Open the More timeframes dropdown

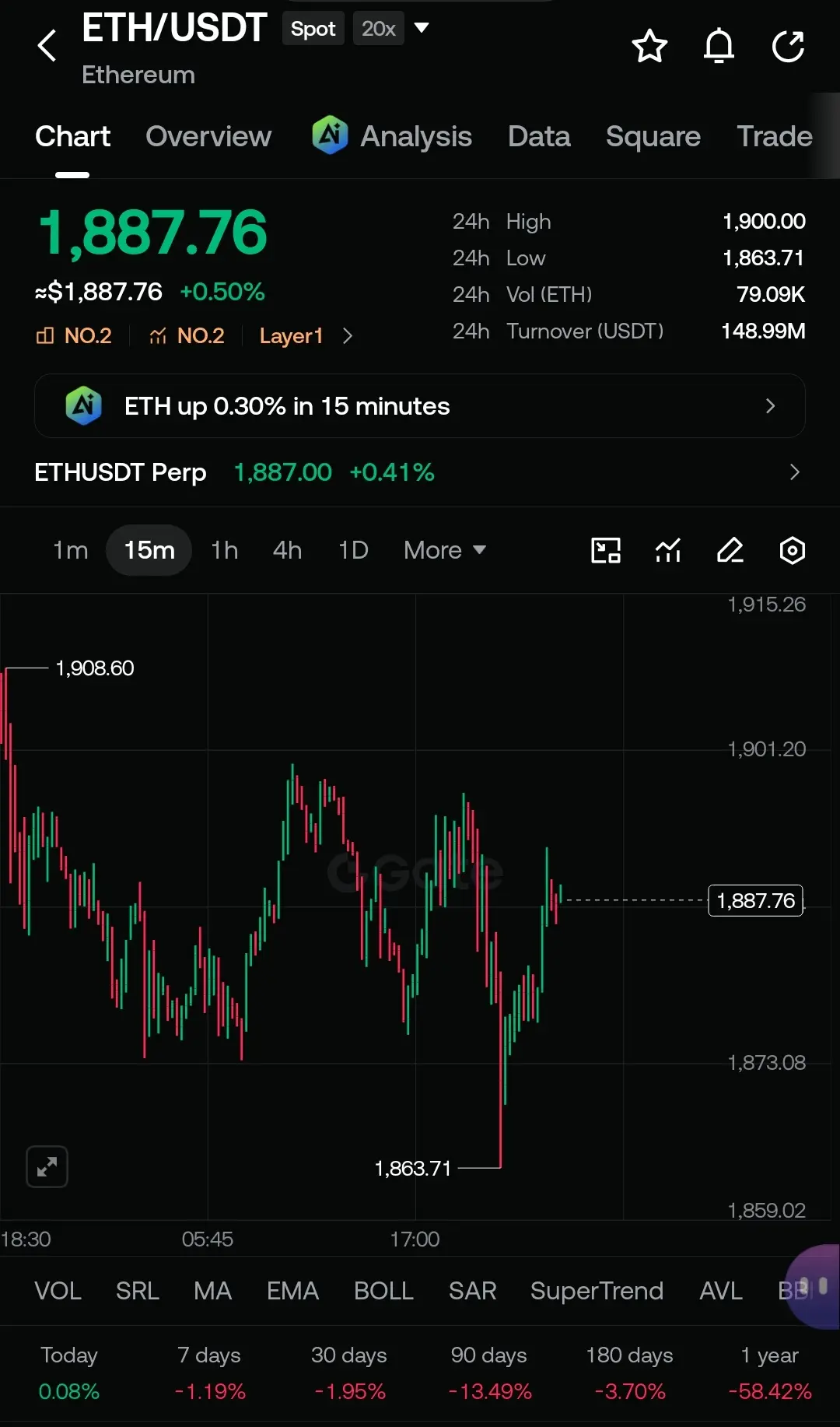click(x=445, y=550)
